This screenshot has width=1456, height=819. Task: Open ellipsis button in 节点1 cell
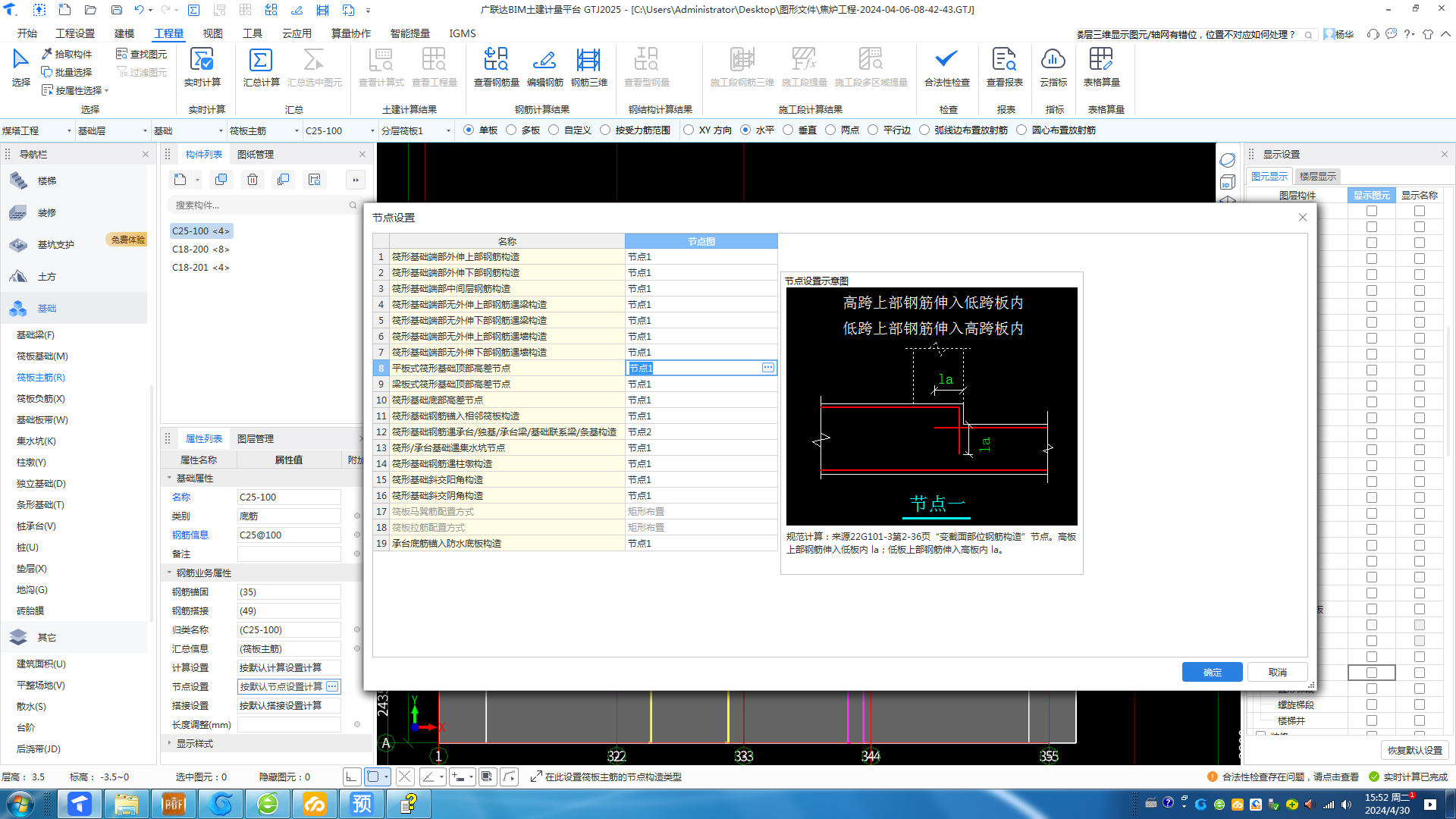pyautogui.click(x=768, y=368)
